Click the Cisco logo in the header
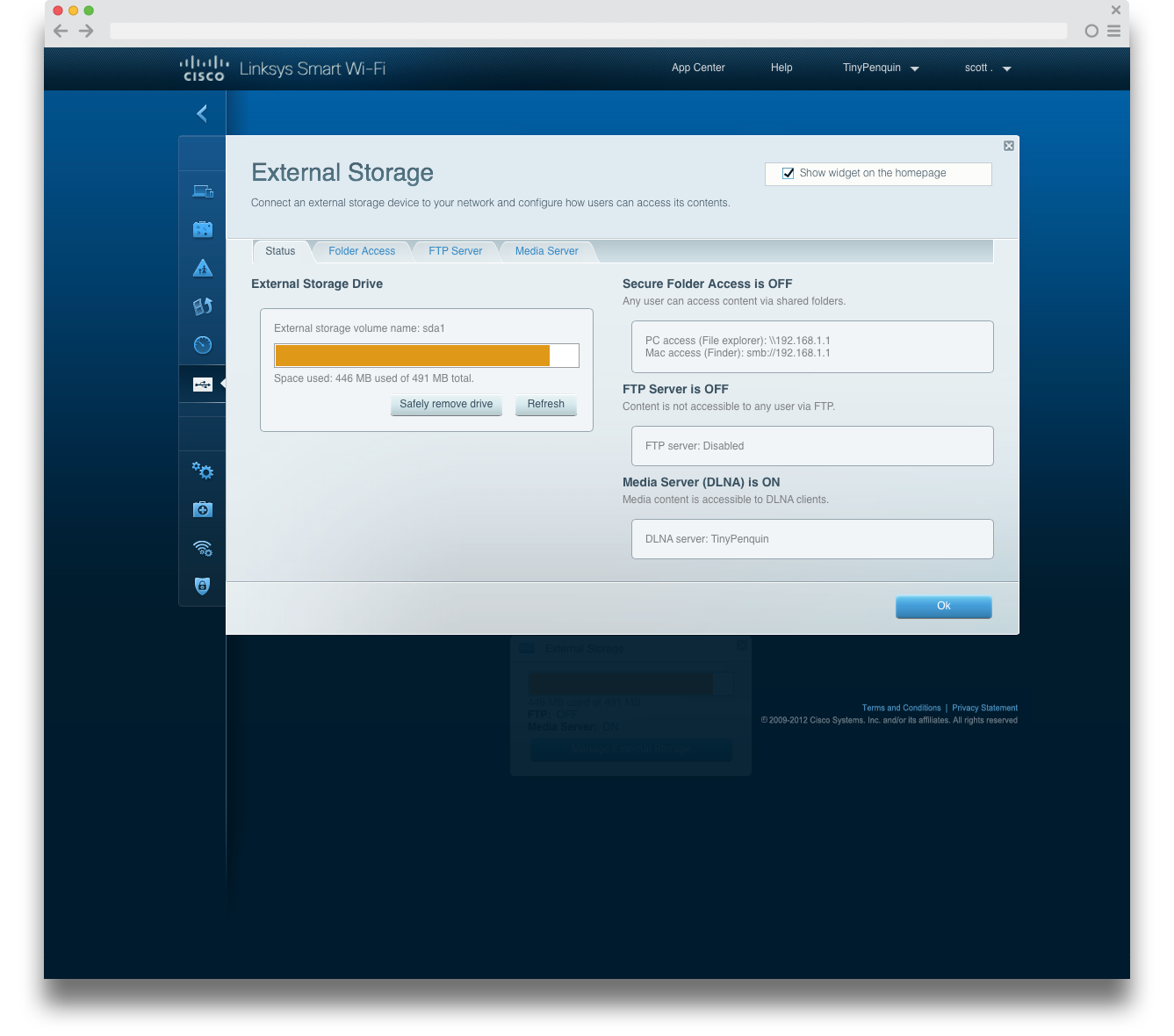 point(204,68)
